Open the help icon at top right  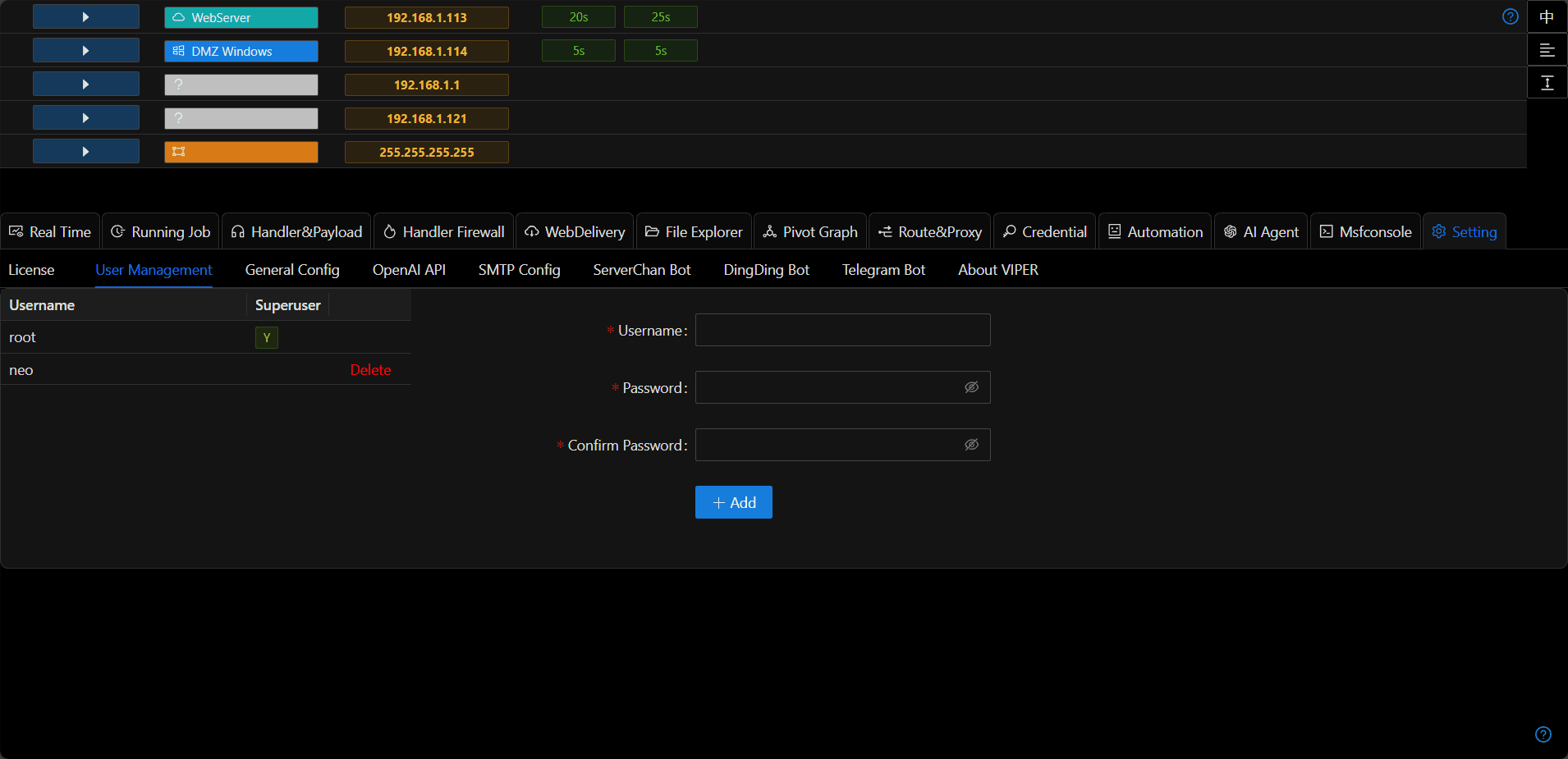(1511, 16)
